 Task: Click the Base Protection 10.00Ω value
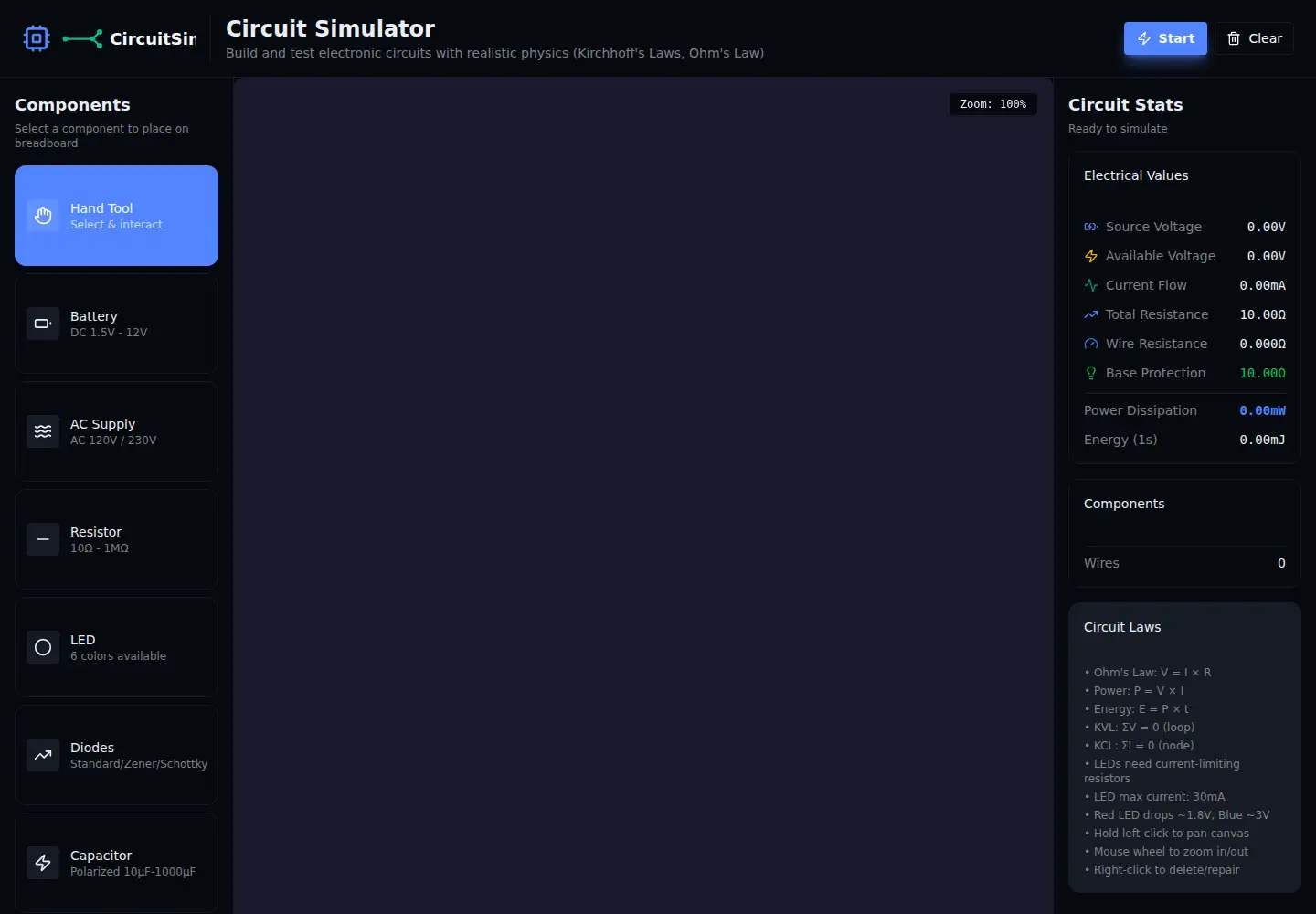(1262, 373)
